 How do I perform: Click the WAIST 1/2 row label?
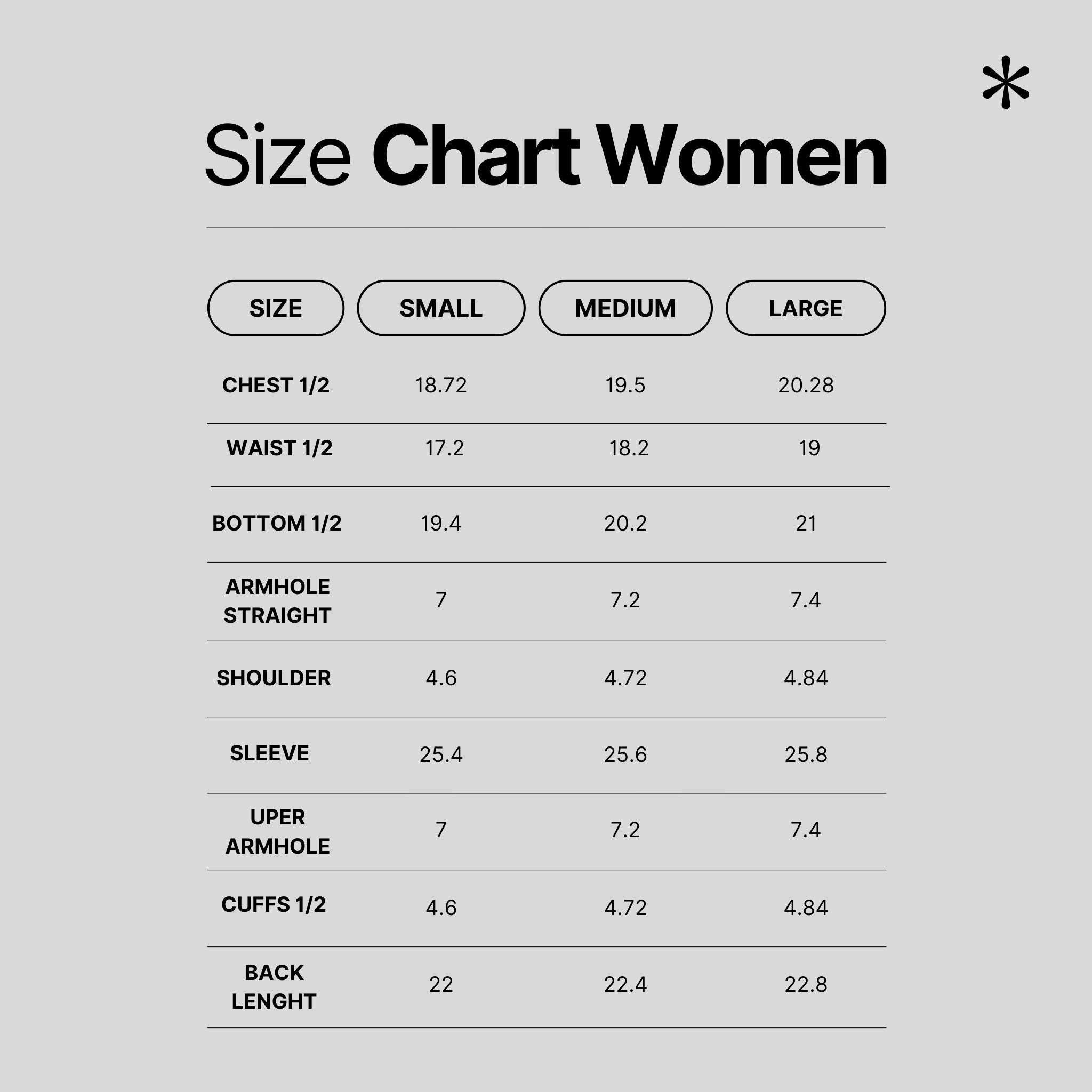tap(279, 448)
